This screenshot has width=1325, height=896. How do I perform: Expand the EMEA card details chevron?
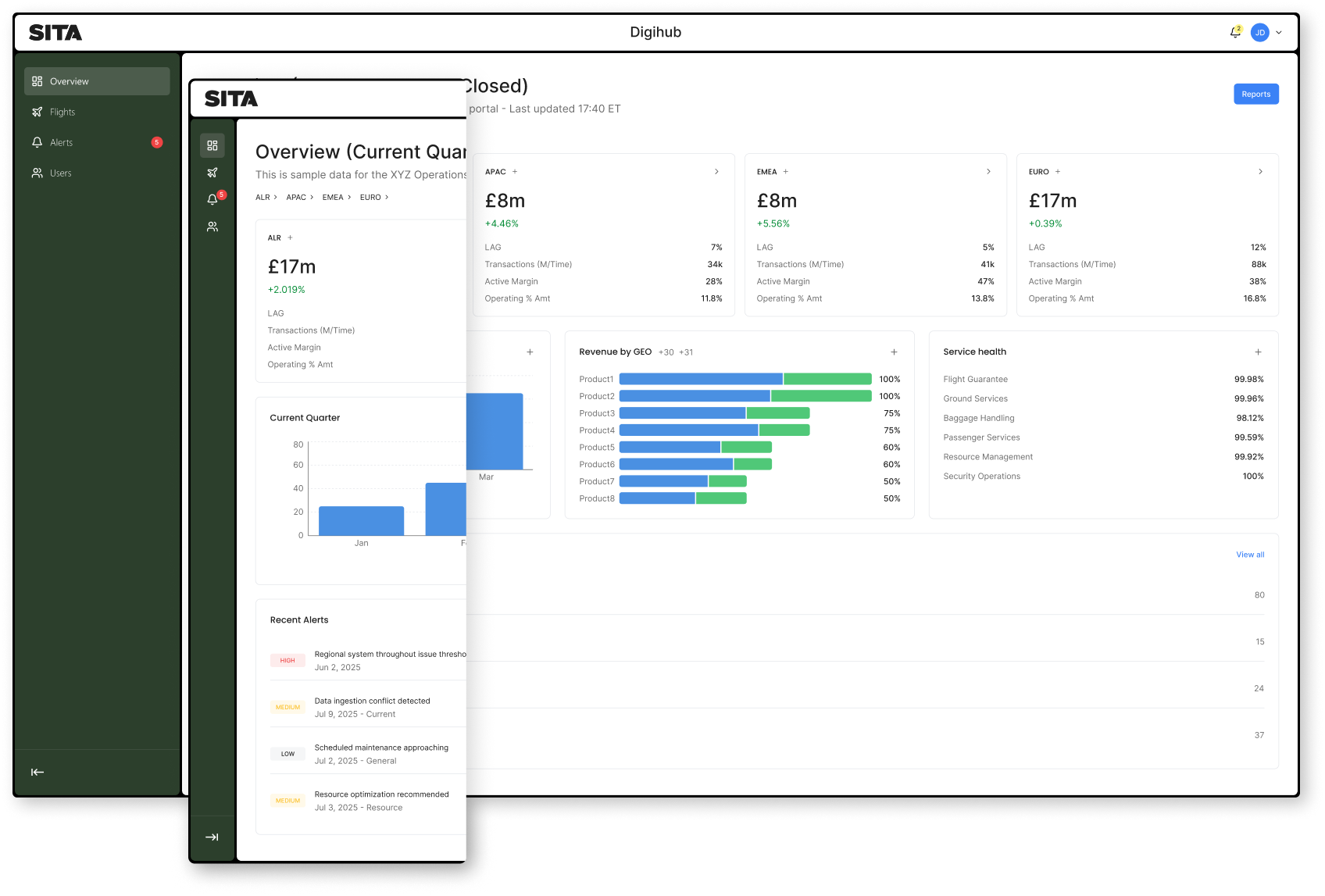click(988, 171)
